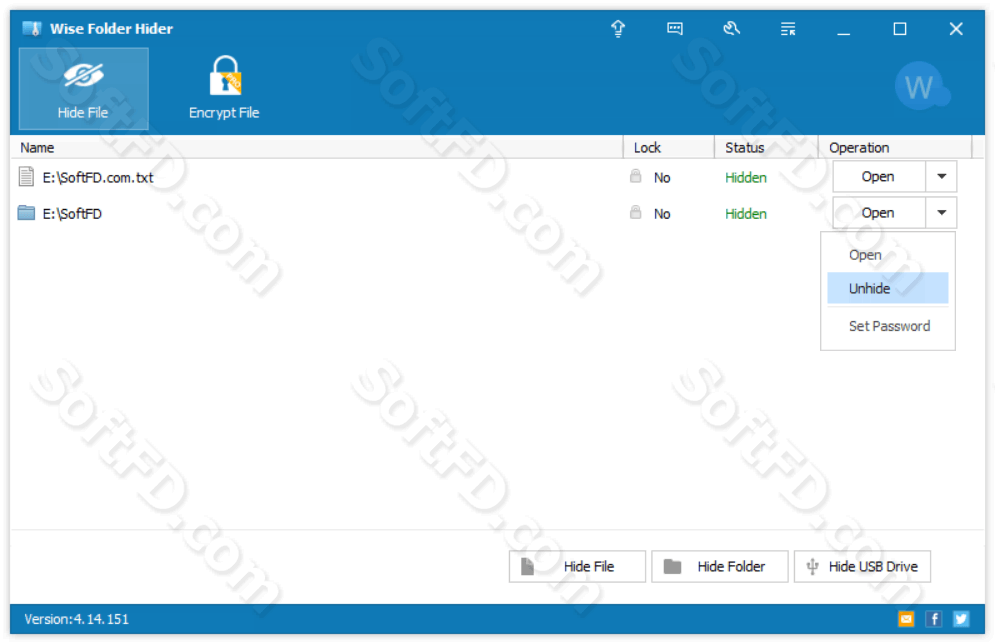This screenshot has width=995, height=642.
Task: Click the Hide USB Drive button
Action: (x=862, y=567)
